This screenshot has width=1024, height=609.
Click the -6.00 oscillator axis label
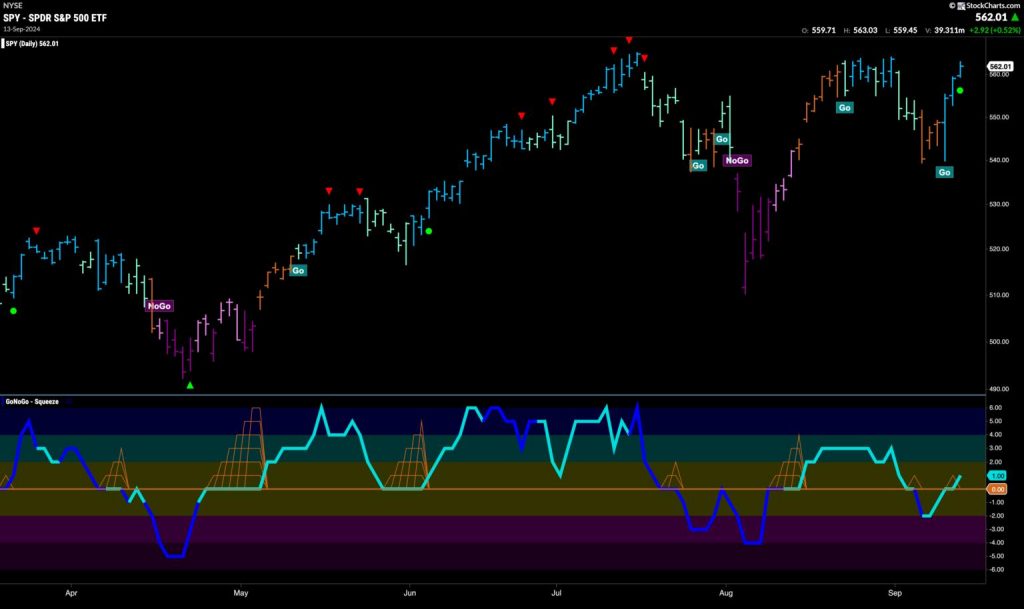[x=995, y=570]
